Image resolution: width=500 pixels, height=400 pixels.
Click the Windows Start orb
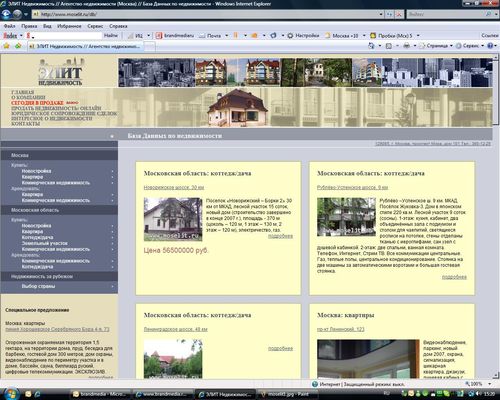click(x=11, y=394)
